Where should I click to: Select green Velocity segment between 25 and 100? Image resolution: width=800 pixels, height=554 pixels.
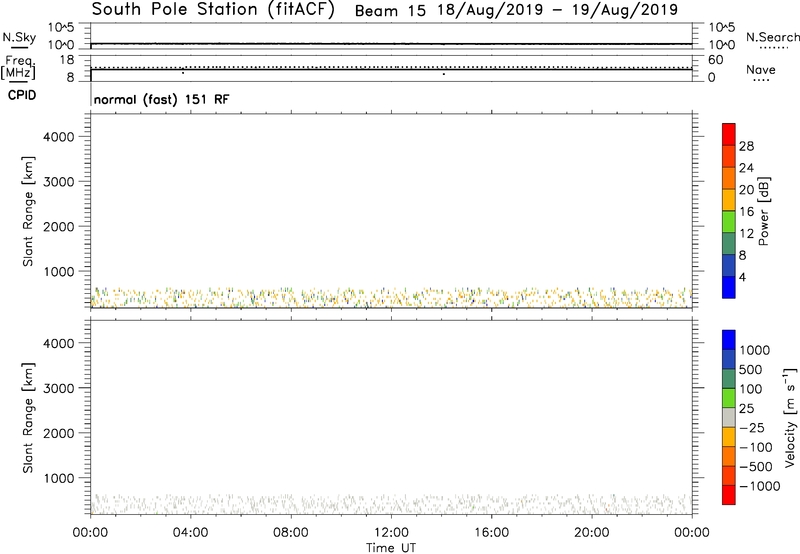click(729, 398)
